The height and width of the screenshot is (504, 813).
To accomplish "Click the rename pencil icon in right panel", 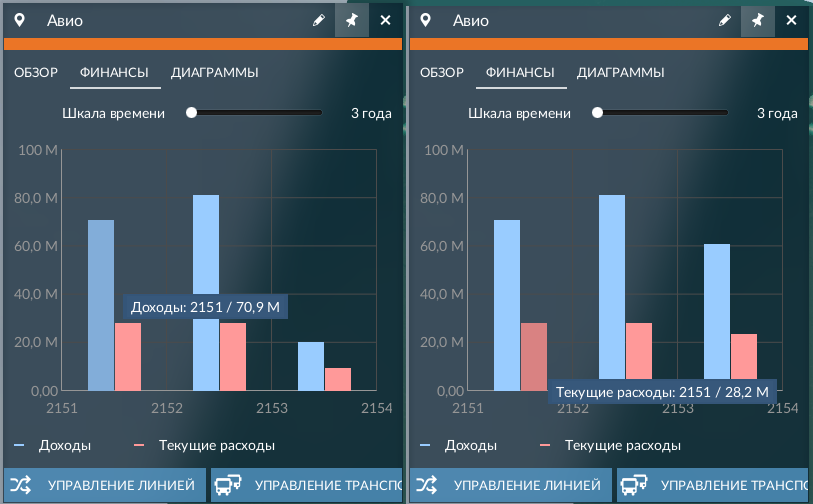I will (724, 20).
